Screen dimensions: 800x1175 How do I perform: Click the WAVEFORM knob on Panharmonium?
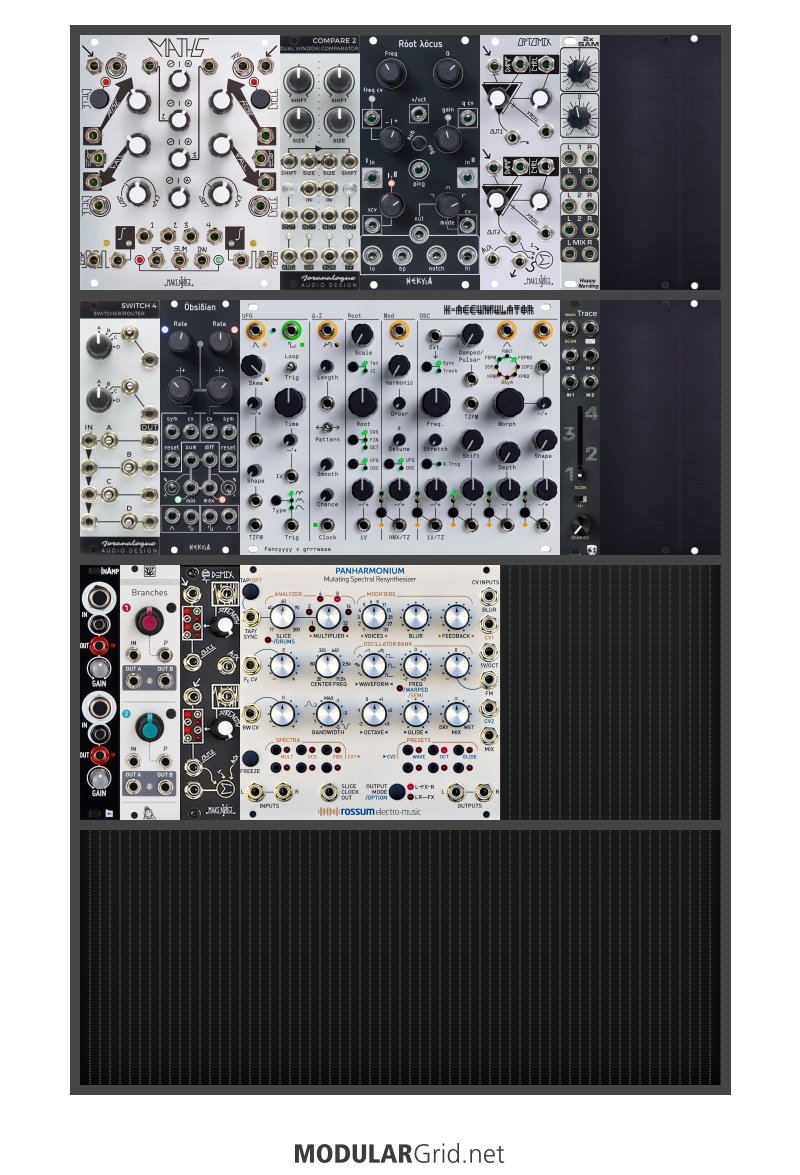(x=373, y=665)
